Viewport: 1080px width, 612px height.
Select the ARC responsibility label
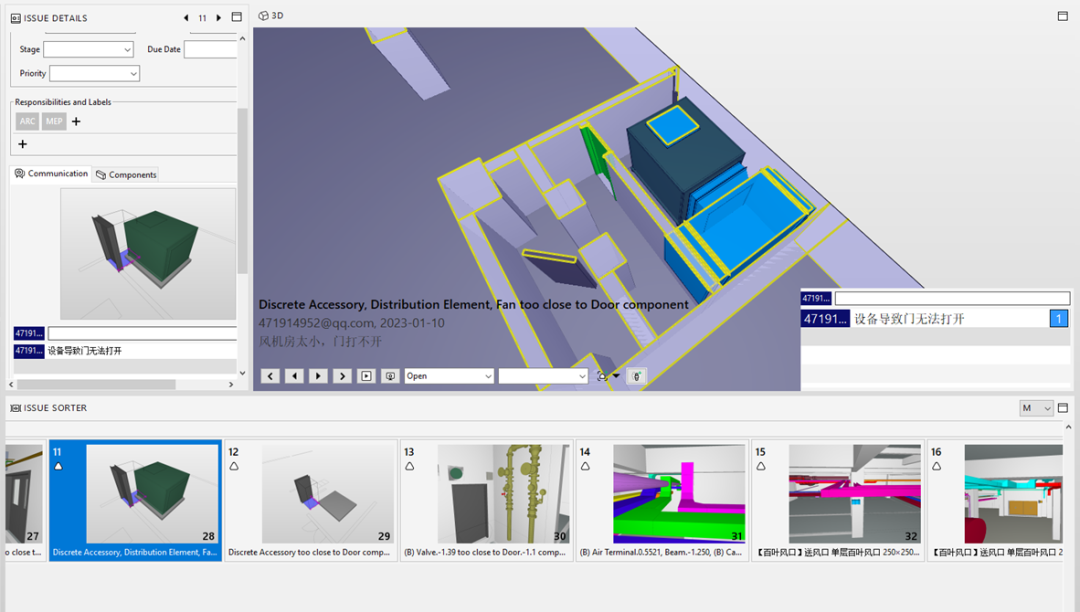coord(27,121)
